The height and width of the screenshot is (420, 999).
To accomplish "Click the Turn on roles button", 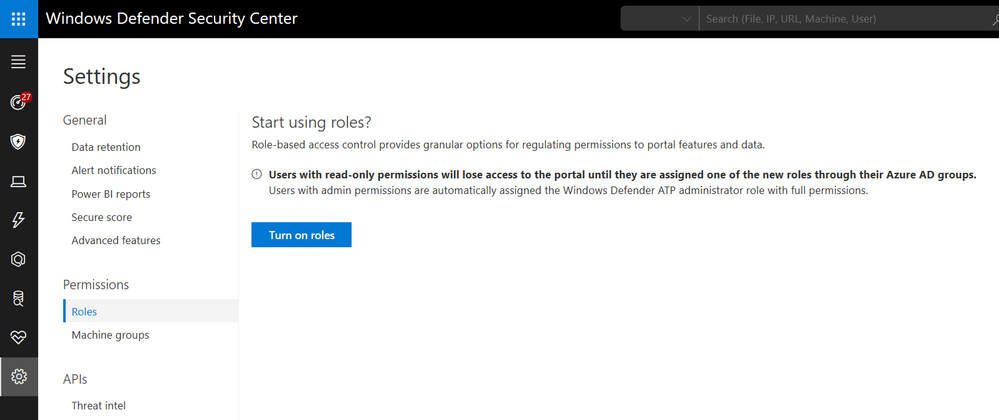I will [301, 235].
